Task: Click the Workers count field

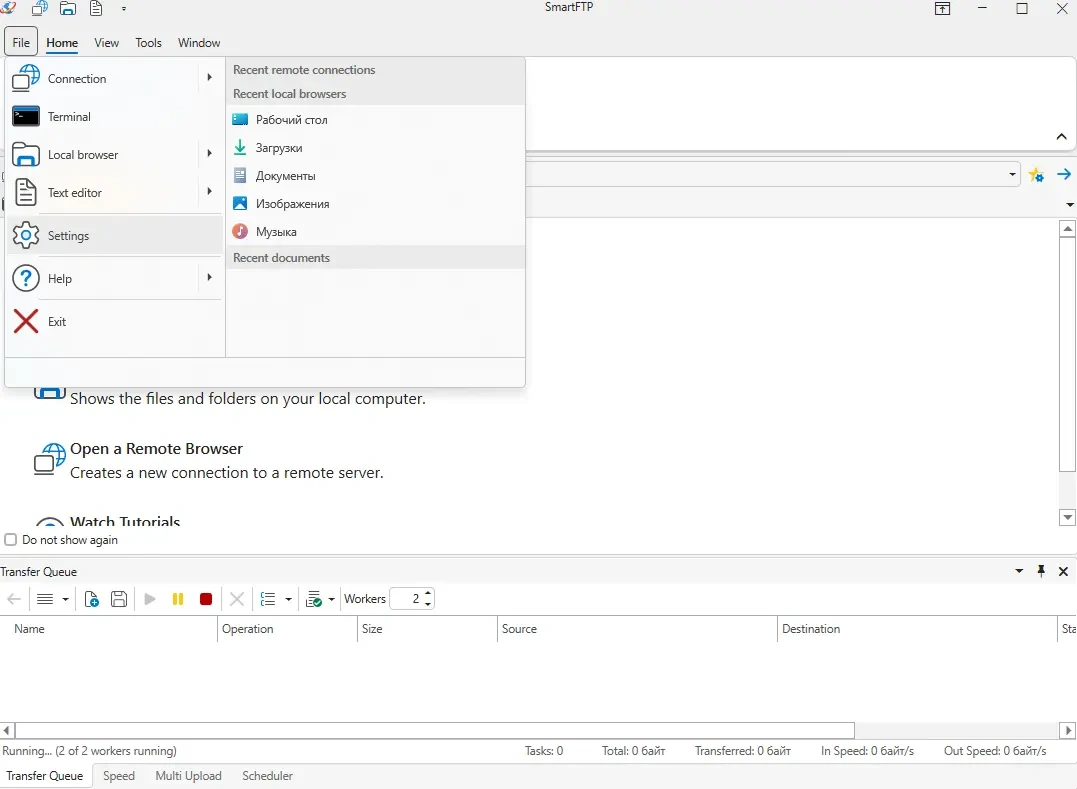Action: coord(407,599)
